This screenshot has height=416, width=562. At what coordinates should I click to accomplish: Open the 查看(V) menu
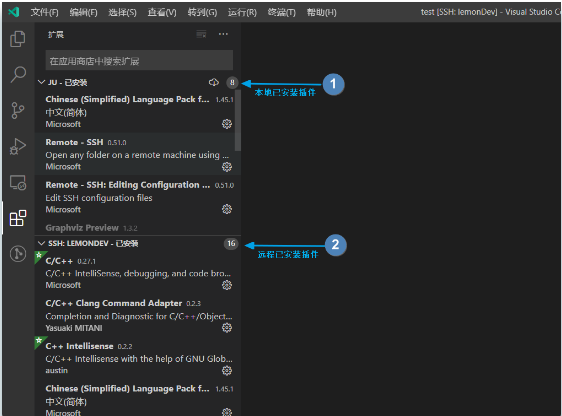(x=162, y=13)
